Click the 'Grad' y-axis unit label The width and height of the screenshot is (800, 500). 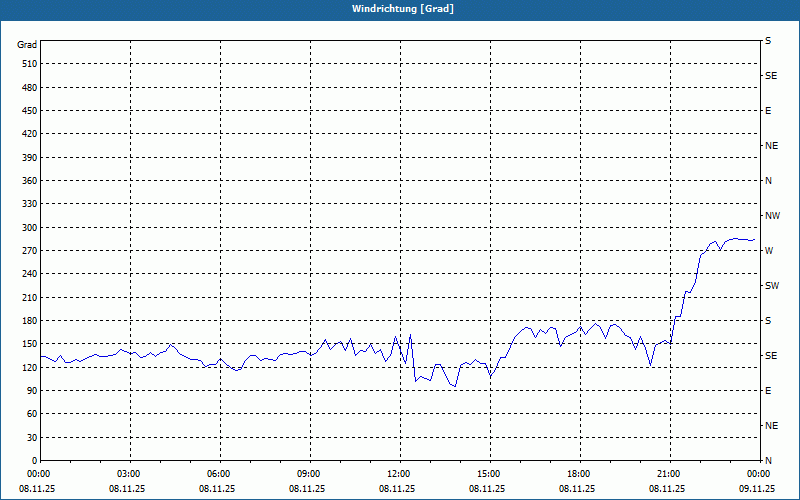coord(27,45)
